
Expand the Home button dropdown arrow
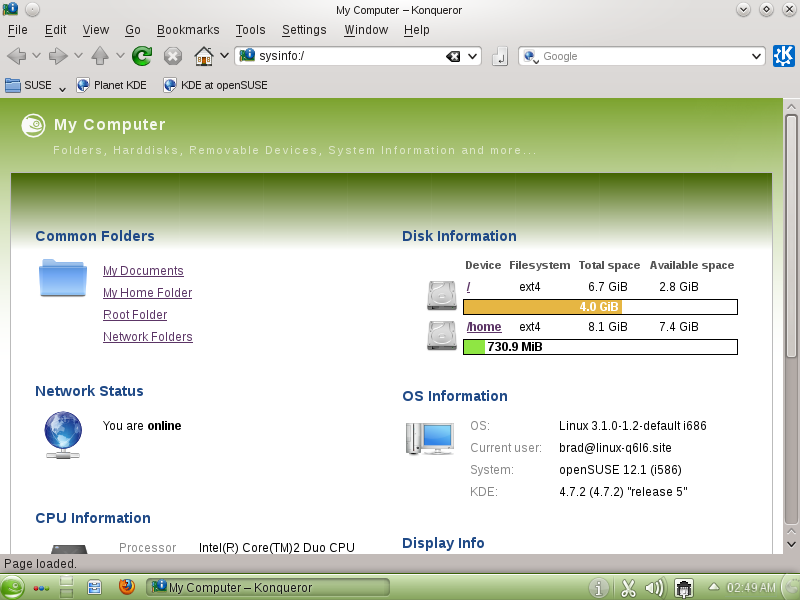tap(224, 56)
